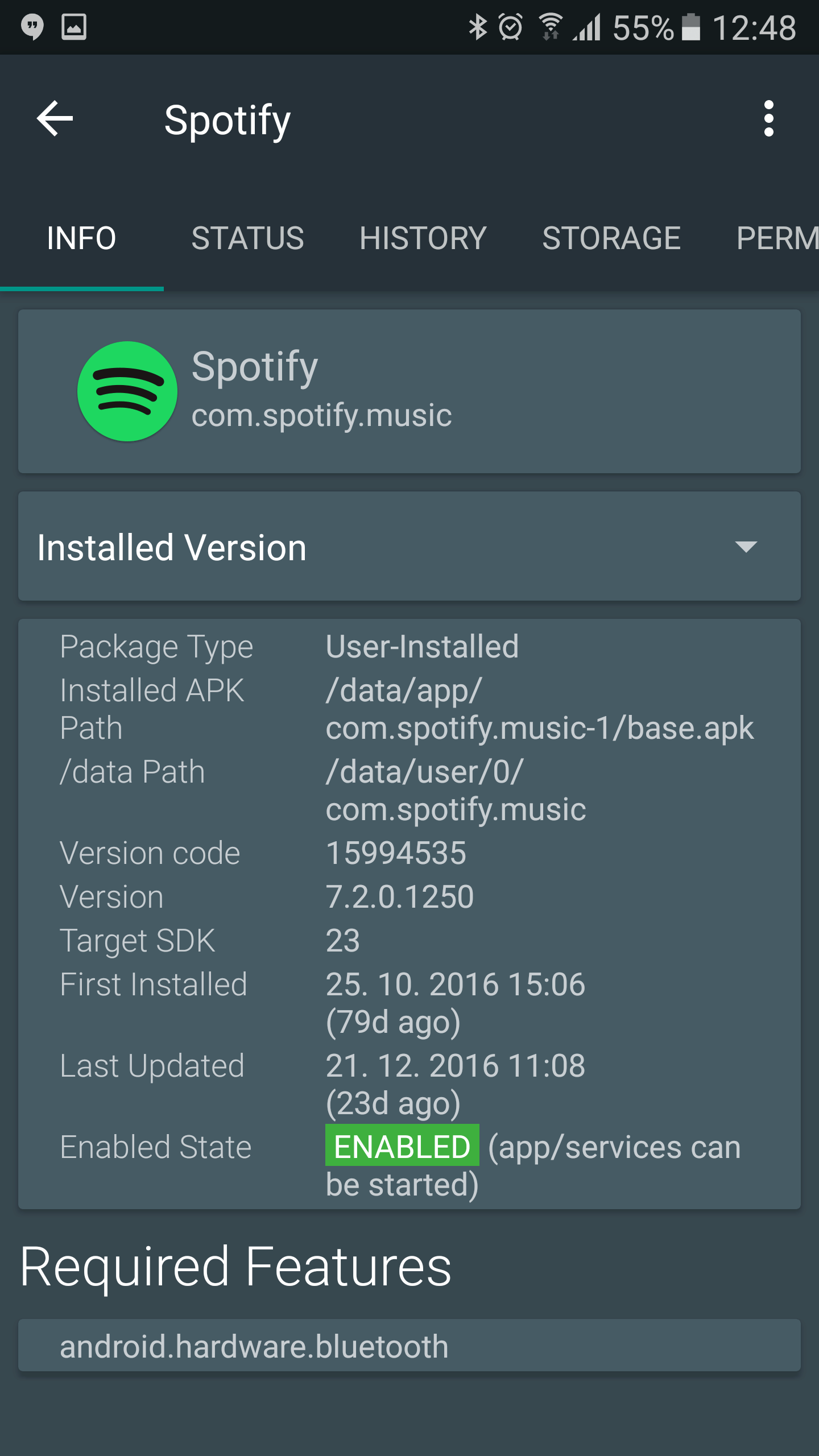
Task: Tap the battery indicator icon
Action: point(691,27)
